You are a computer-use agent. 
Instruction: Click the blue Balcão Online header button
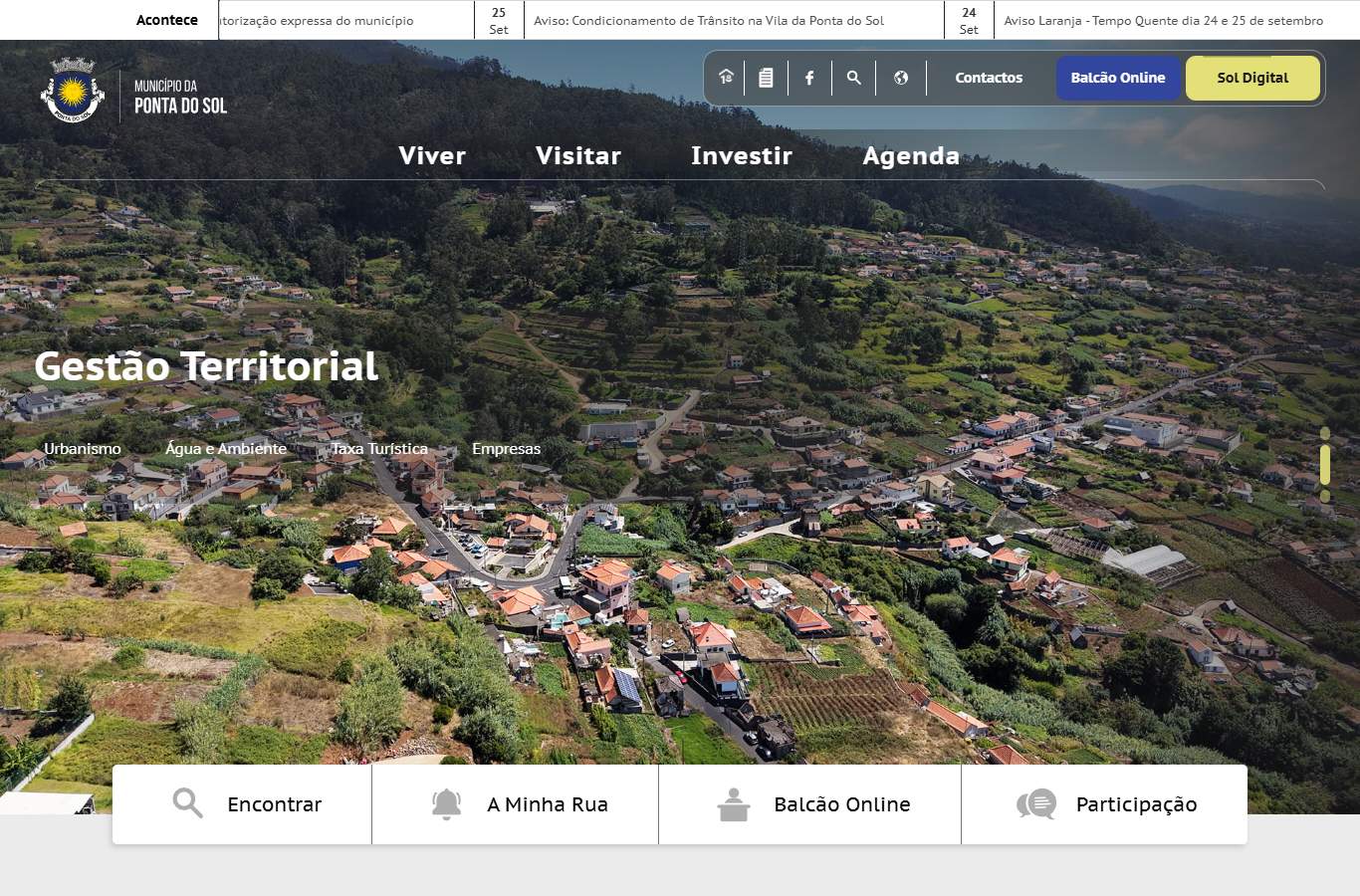click(1118, 78)
